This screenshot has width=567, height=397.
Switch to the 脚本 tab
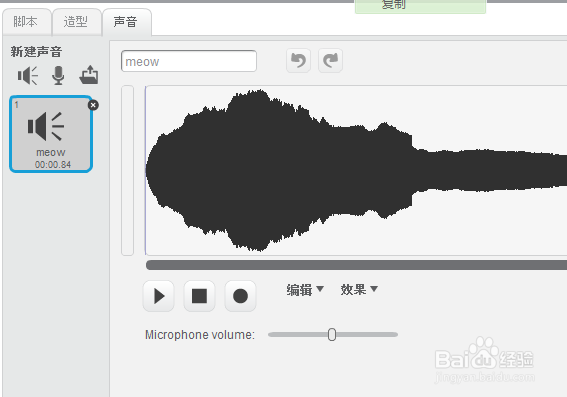[x=26, y=22]
